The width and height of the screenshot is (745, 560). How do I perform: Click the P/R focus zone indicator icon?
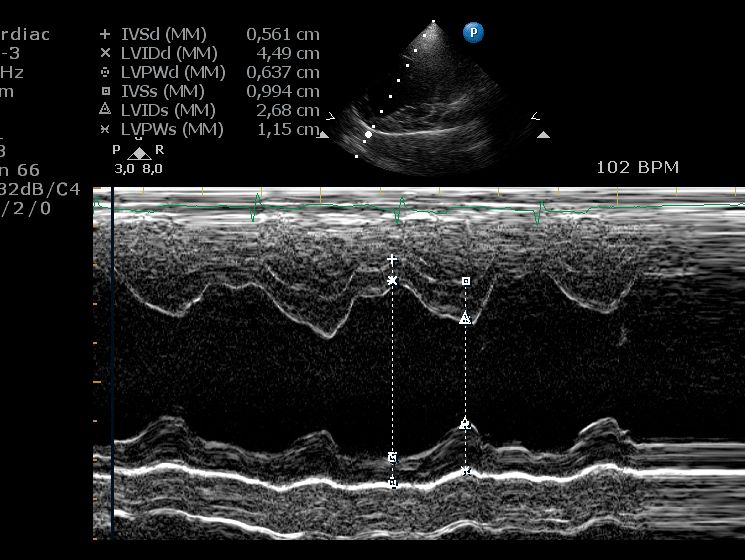[x=139, y=152]
